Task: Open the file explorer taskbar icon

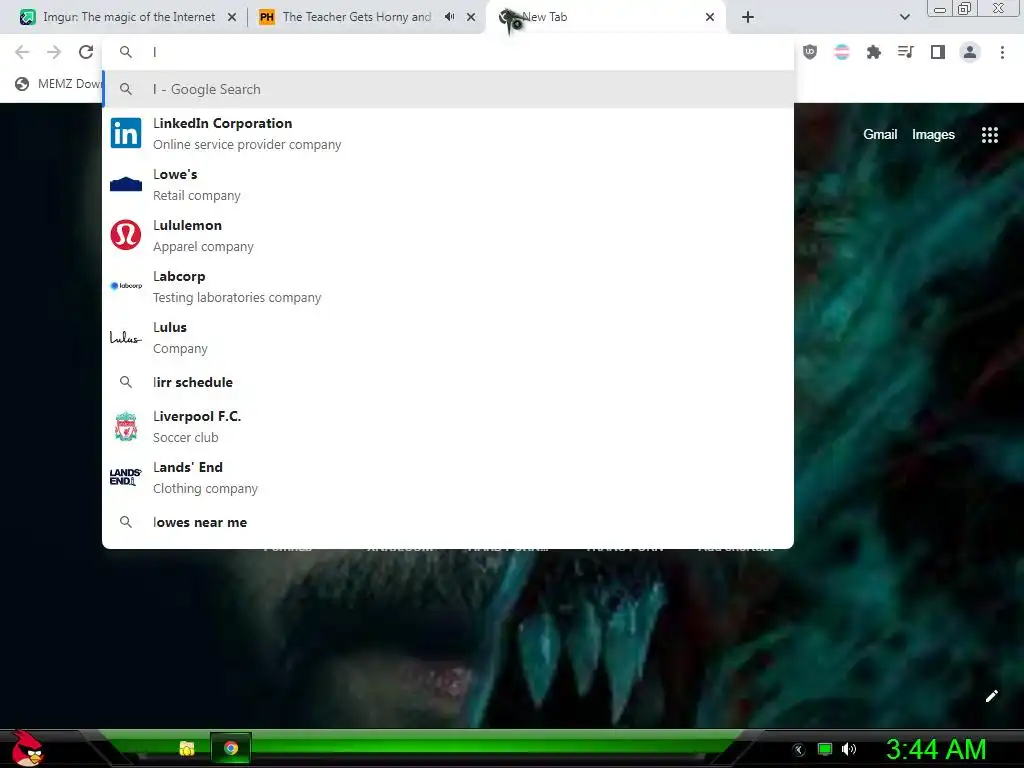Action: click(x=187, y=748)
